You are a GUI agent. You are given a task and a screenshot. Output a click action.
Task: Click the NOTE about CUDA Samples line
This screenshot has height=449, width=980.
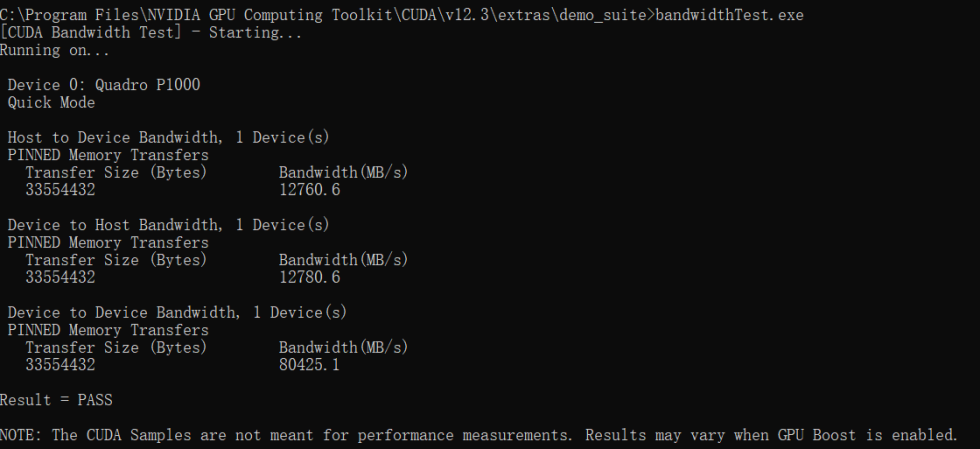pos(478,435)
